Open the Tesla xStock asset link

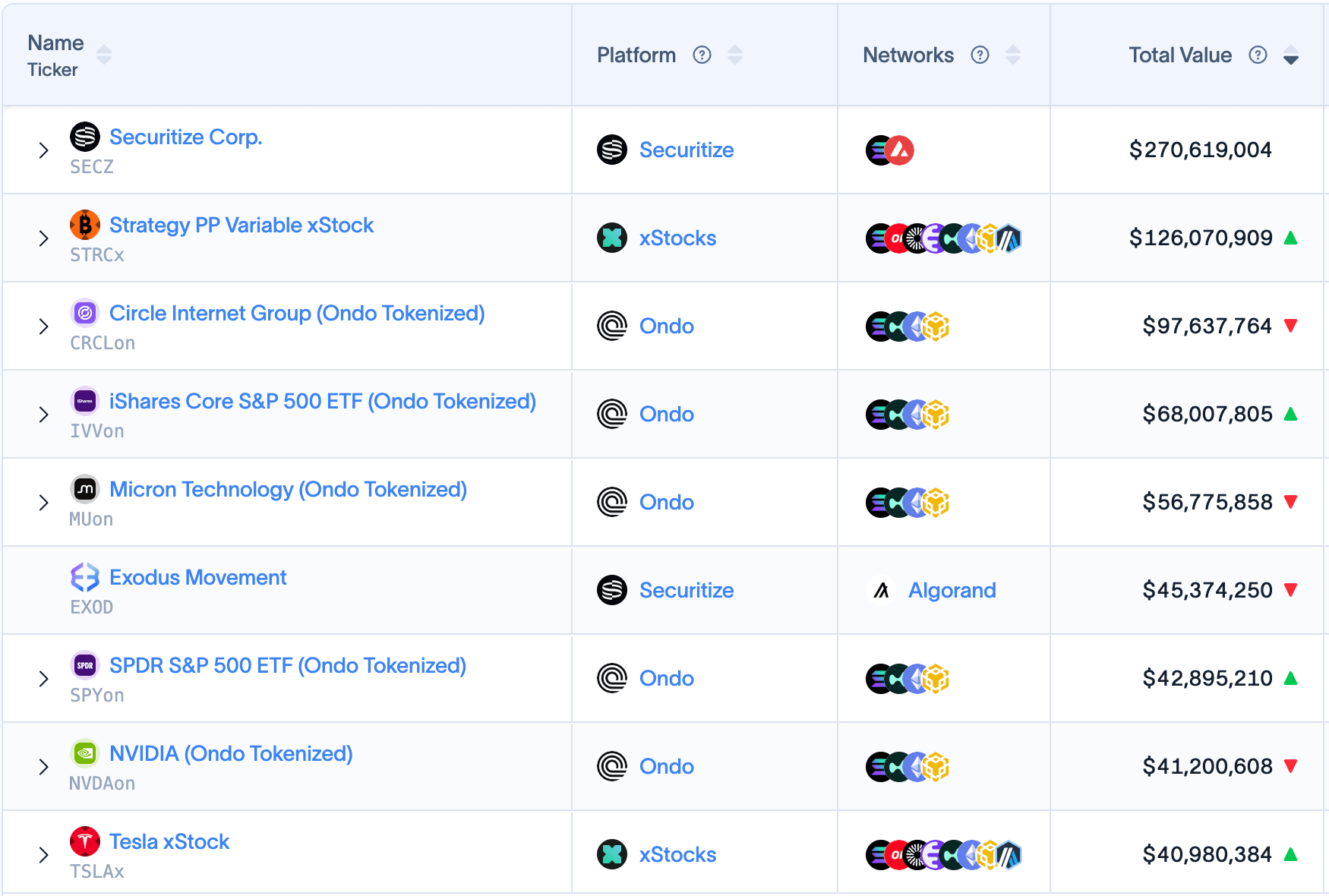tap(169, 841)
